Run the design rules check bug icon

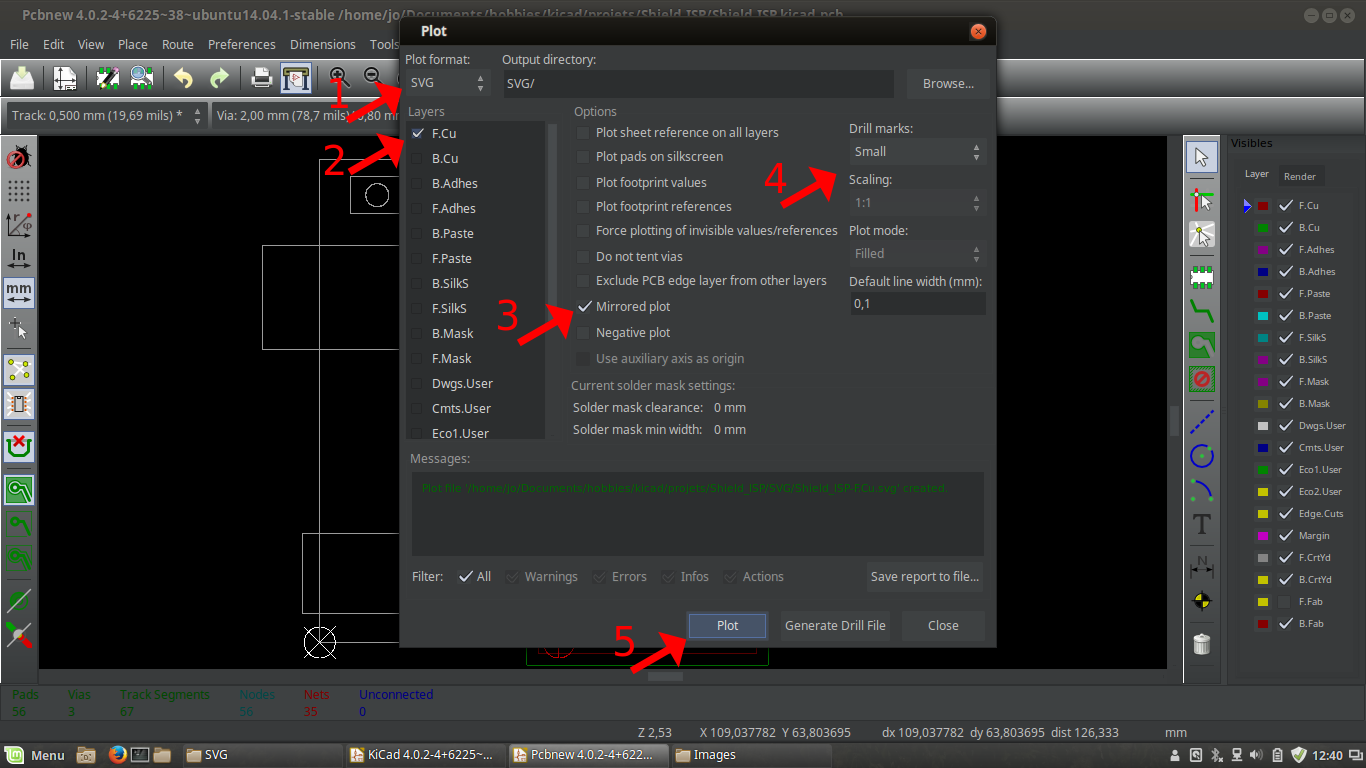click(x=19, y=157)
